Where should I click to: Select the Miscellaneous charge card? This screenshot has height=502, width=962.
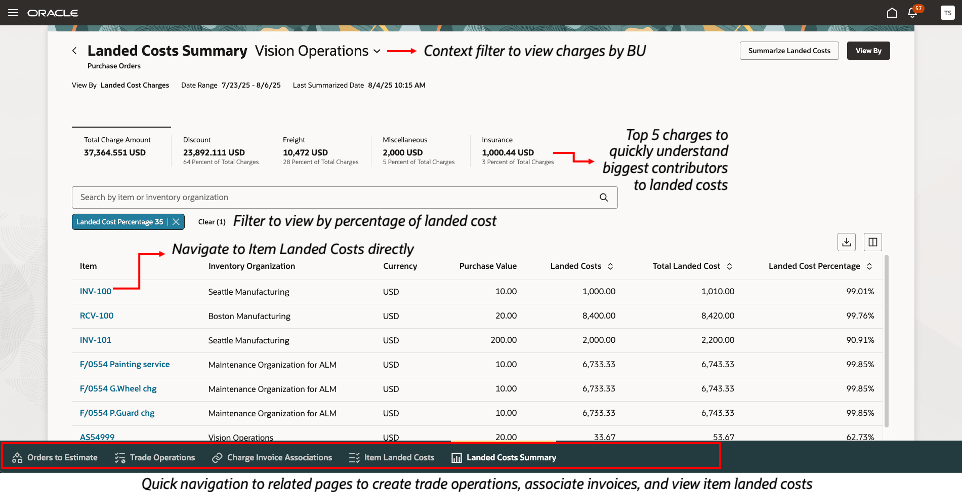(x=420, y=150)
